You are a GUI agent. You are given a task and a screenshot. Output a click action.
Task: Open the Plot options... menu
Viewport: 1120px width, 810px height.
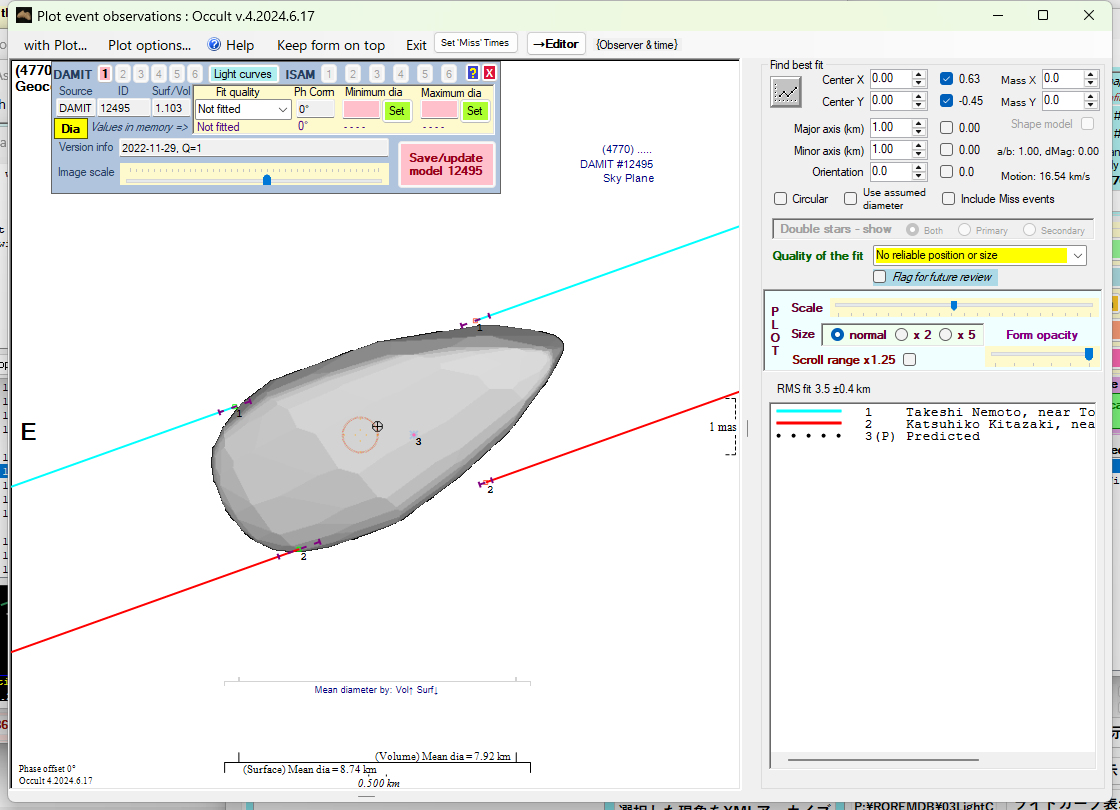pos(149,45)
